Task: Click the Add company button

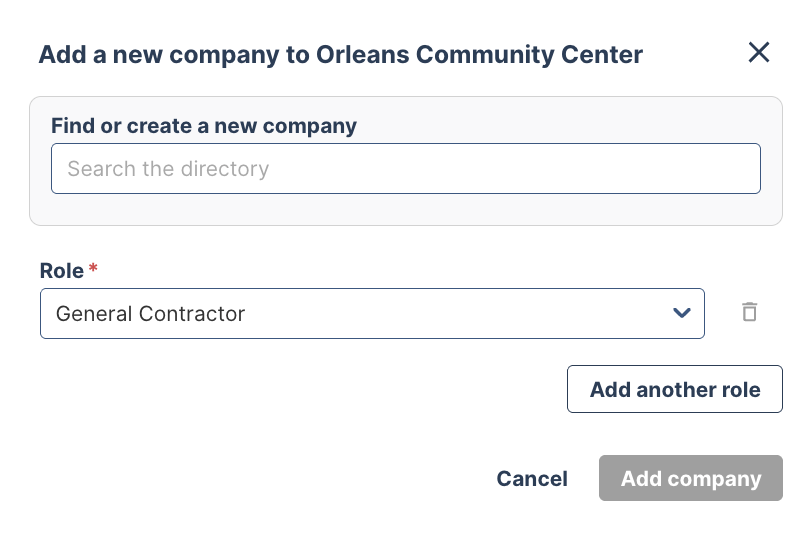Action: pyautogui.click(x=690, y=479)
